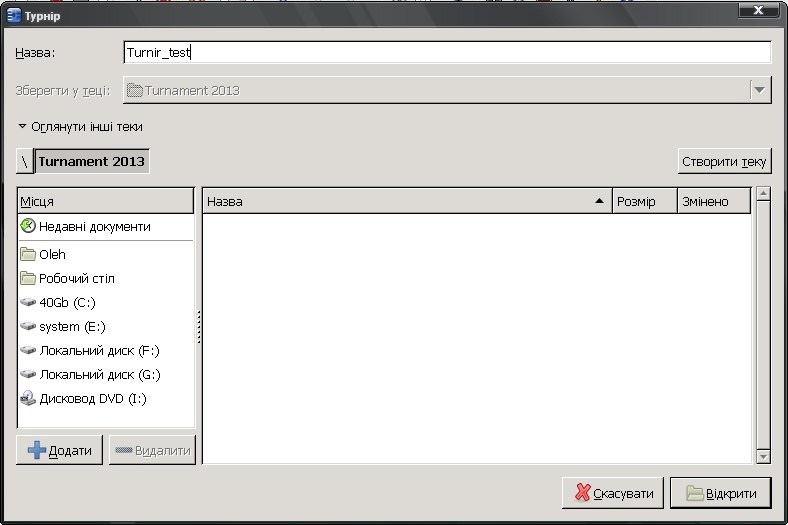Select Дисковод DVD (I:) drive

point(92,399)
